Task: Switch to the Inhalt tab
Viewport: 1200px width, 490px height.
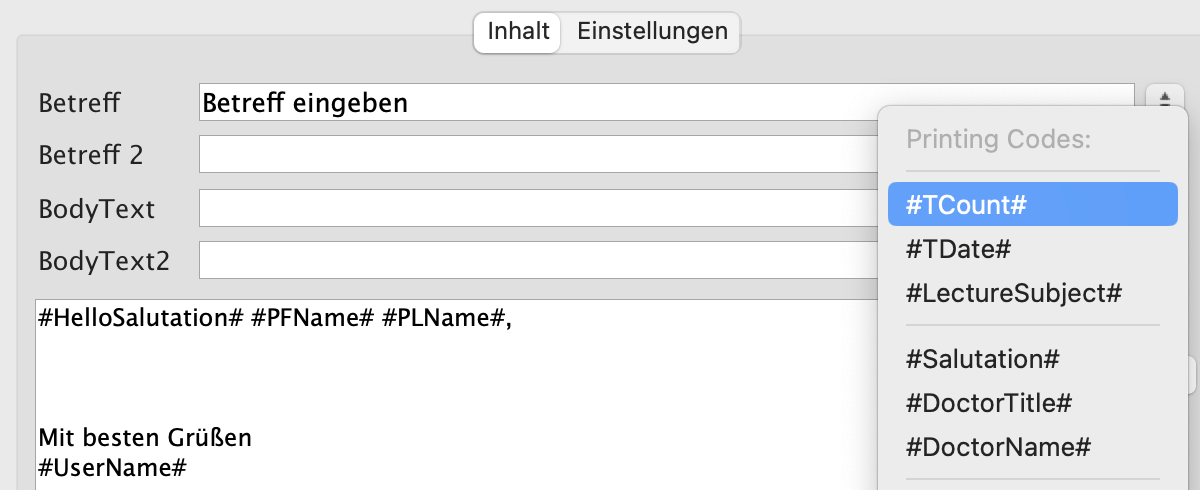Action: (x=518, y=32)
